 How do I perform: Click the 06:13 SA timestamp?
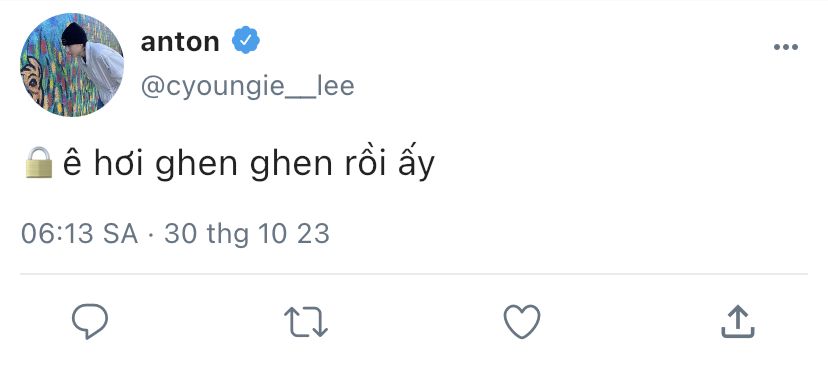pos(80,233)
